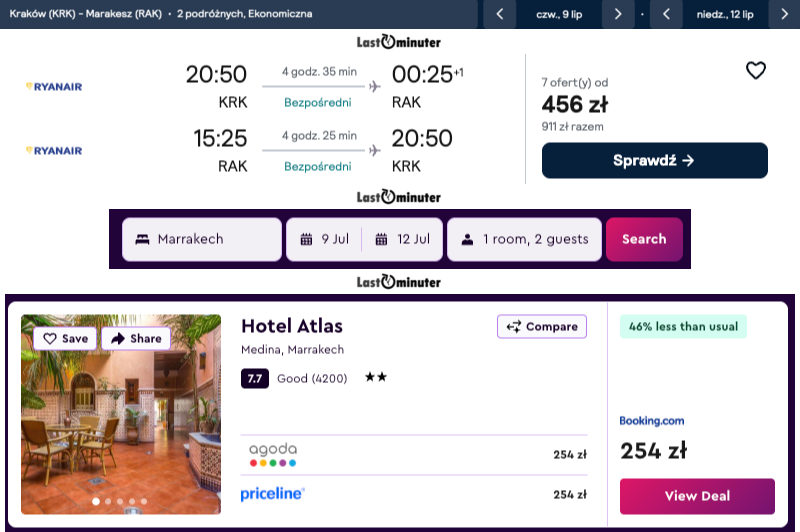Viewport: 800px width, 532px height.
Task: Click View Deal for Booking.com
Action: tap(697, 496)
